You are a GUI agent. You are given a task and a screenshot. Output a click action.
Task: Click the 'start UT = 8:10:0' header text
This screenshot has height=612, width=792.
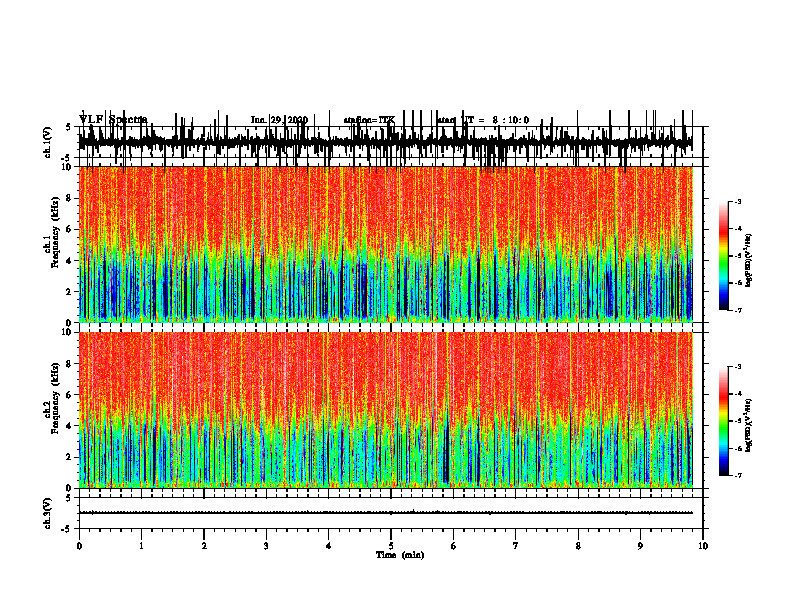483,120
